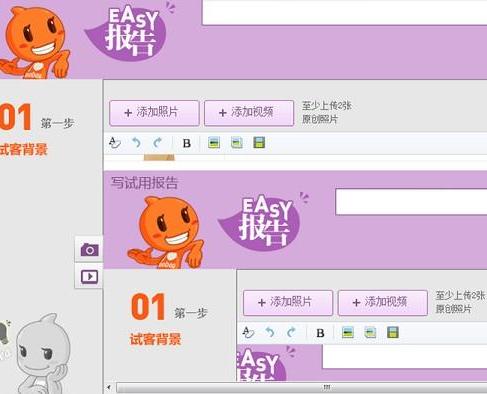Screen dimensions: 487x394
Task: Second image-align icon in upper toolbar
Action: (237, 143)
